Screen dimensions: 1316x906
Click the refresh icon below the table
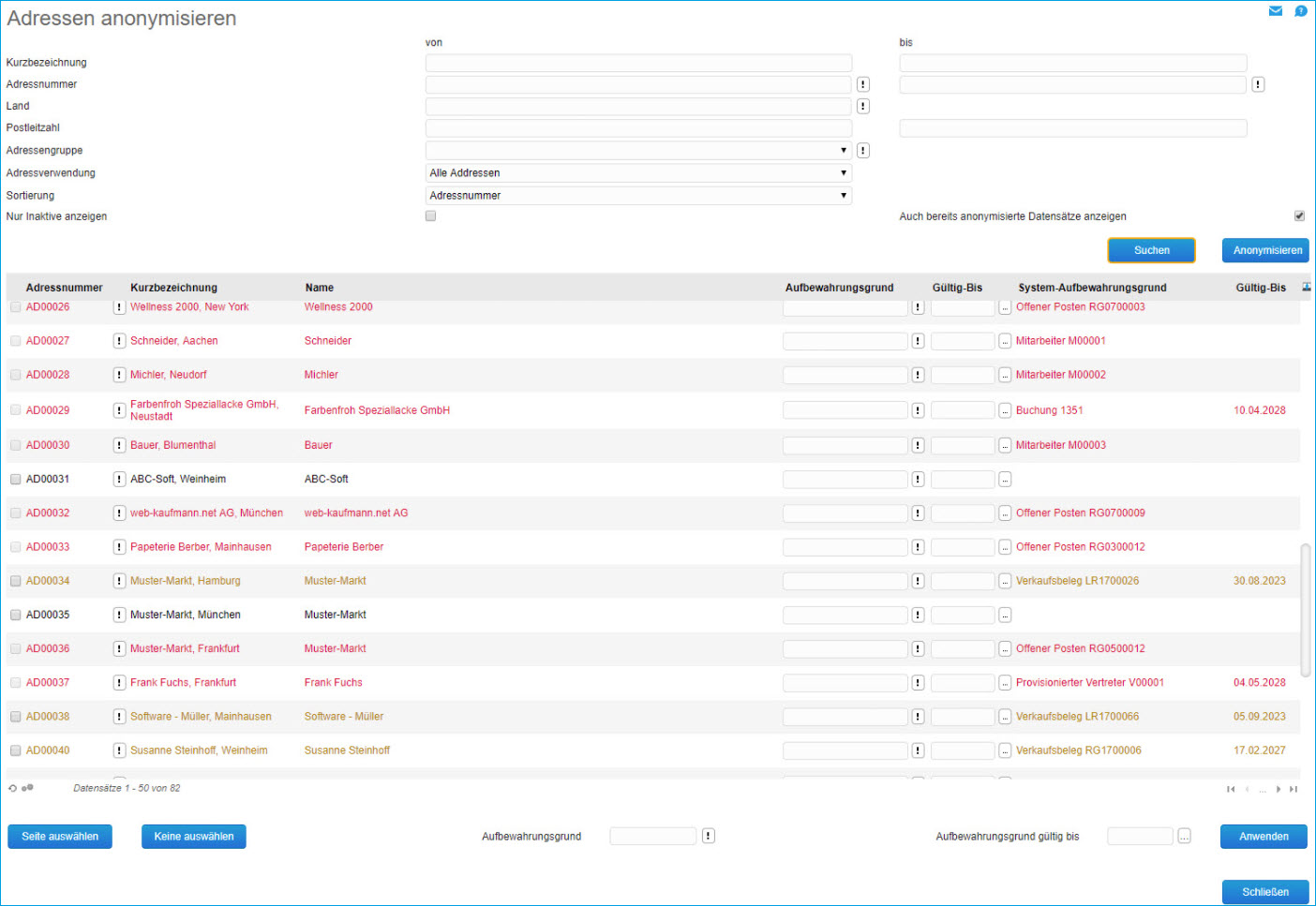[12, 789]
